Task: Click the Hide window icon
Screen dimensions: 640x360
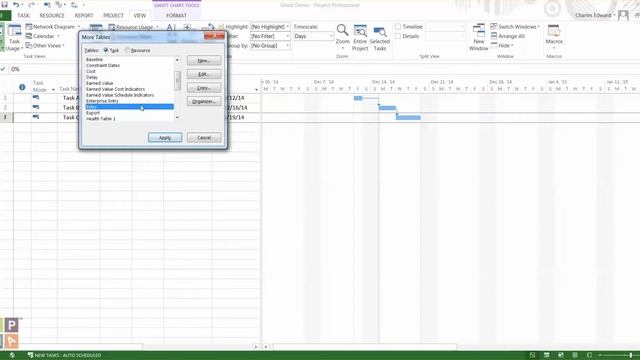Action: [494, 45]
